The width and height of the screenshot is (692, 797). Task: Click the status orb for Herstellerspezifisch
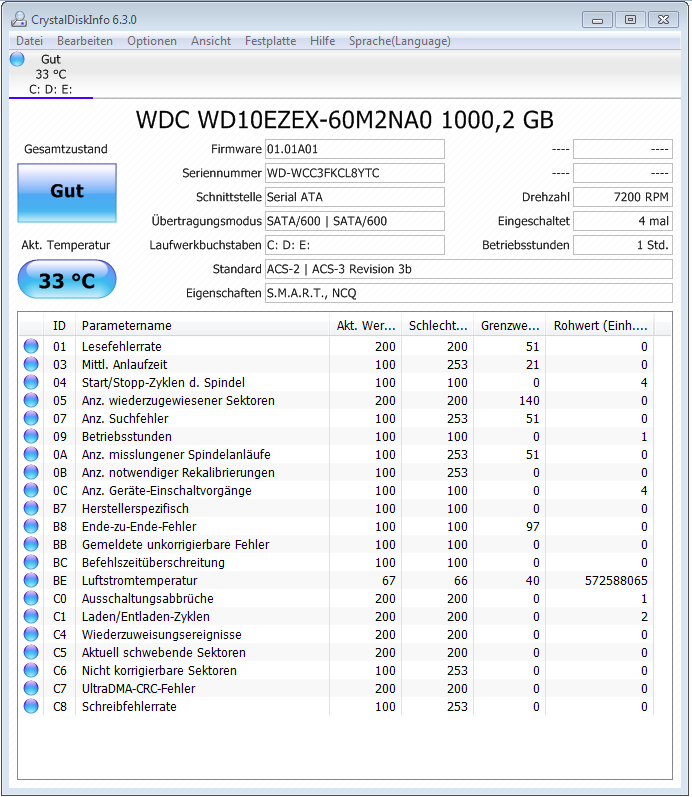(31, 508)
